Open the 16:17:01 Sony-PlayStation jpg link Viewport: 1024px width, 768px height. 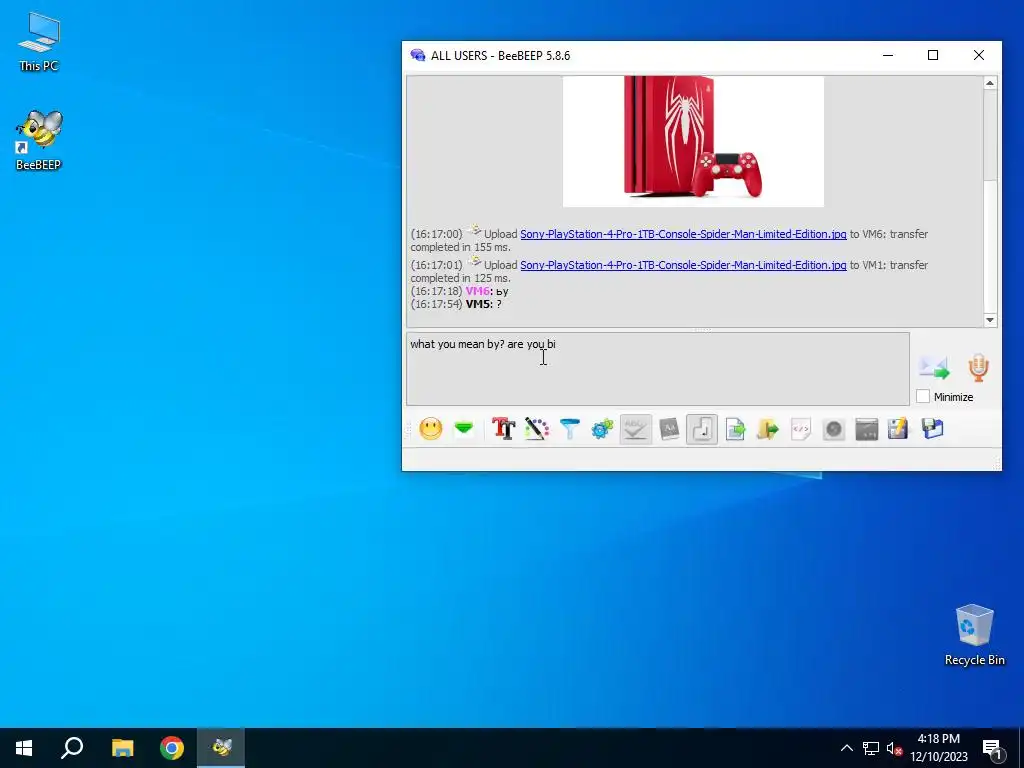point(683,265)
